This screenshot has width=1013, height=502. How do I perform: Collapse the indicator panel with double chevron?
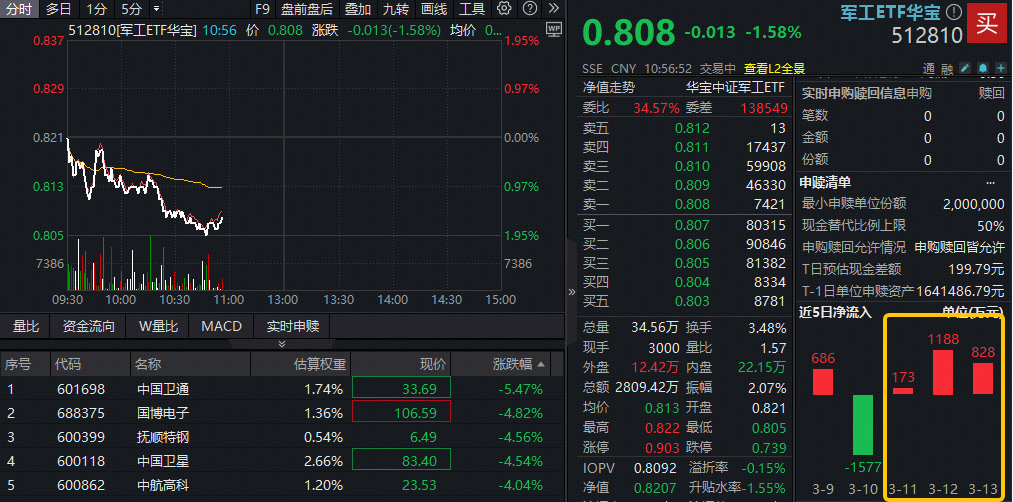(282, 343)
